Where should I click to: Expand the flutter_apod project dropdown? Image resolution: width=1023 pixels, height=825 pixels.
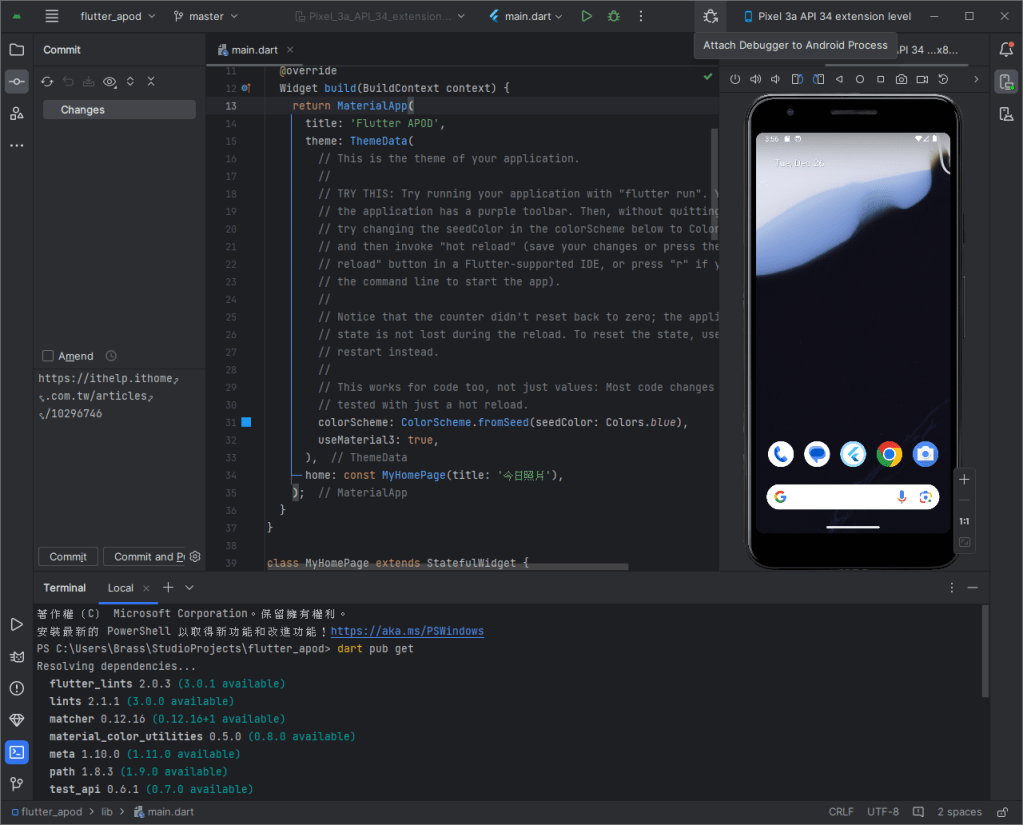[117, 16]
